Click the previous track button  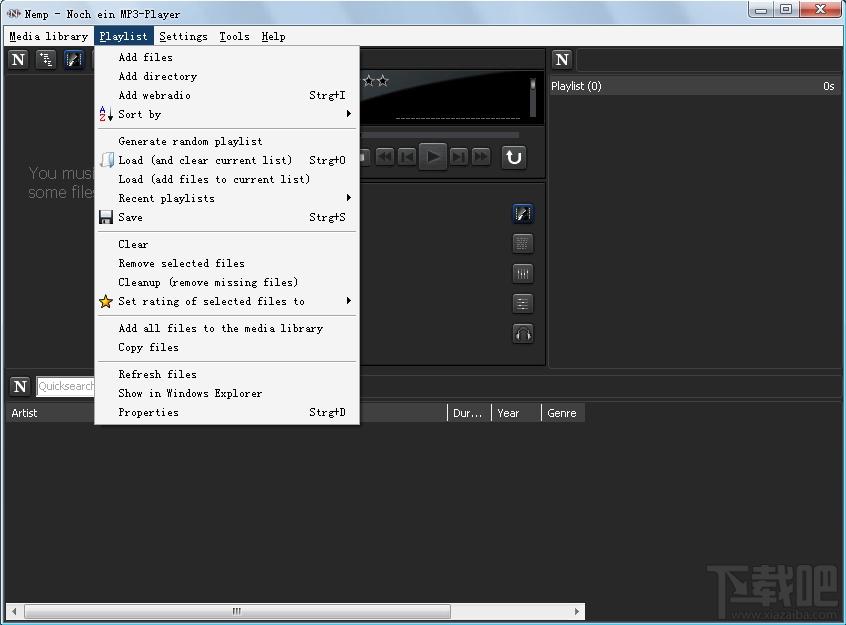(x=407, y=157)
